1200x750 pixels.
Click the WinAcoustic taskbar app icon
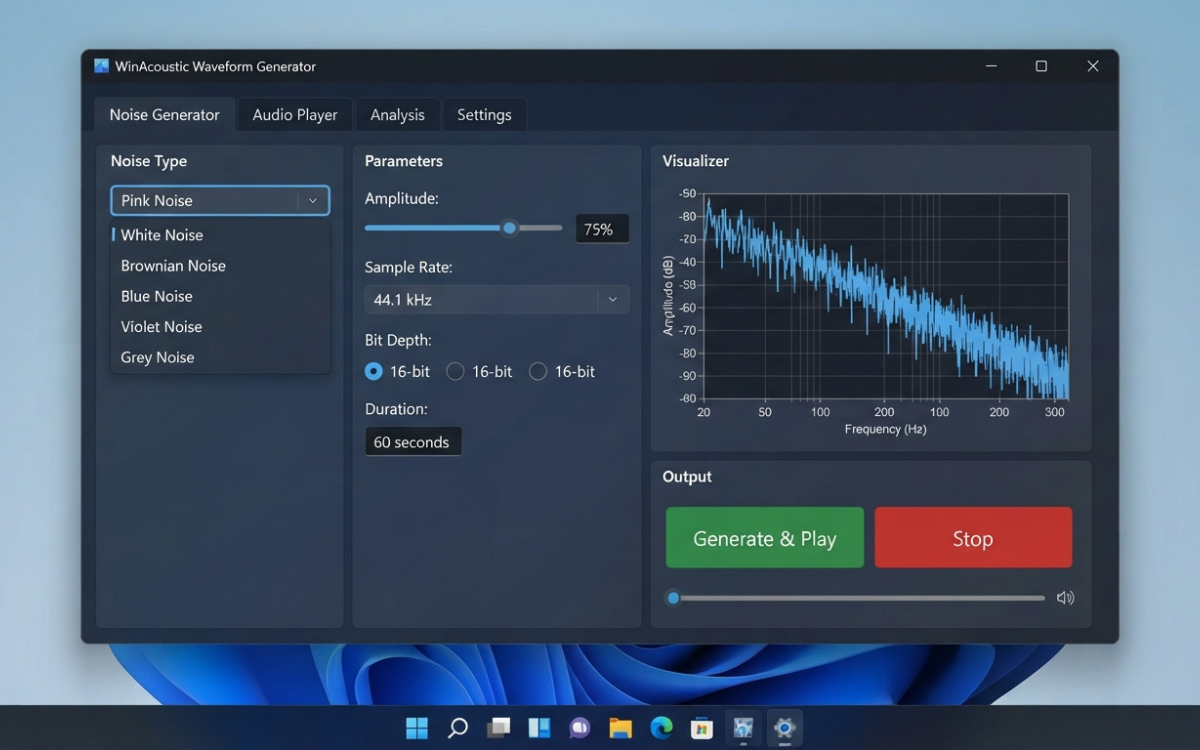pyautogui.click(x=743, y=728)
